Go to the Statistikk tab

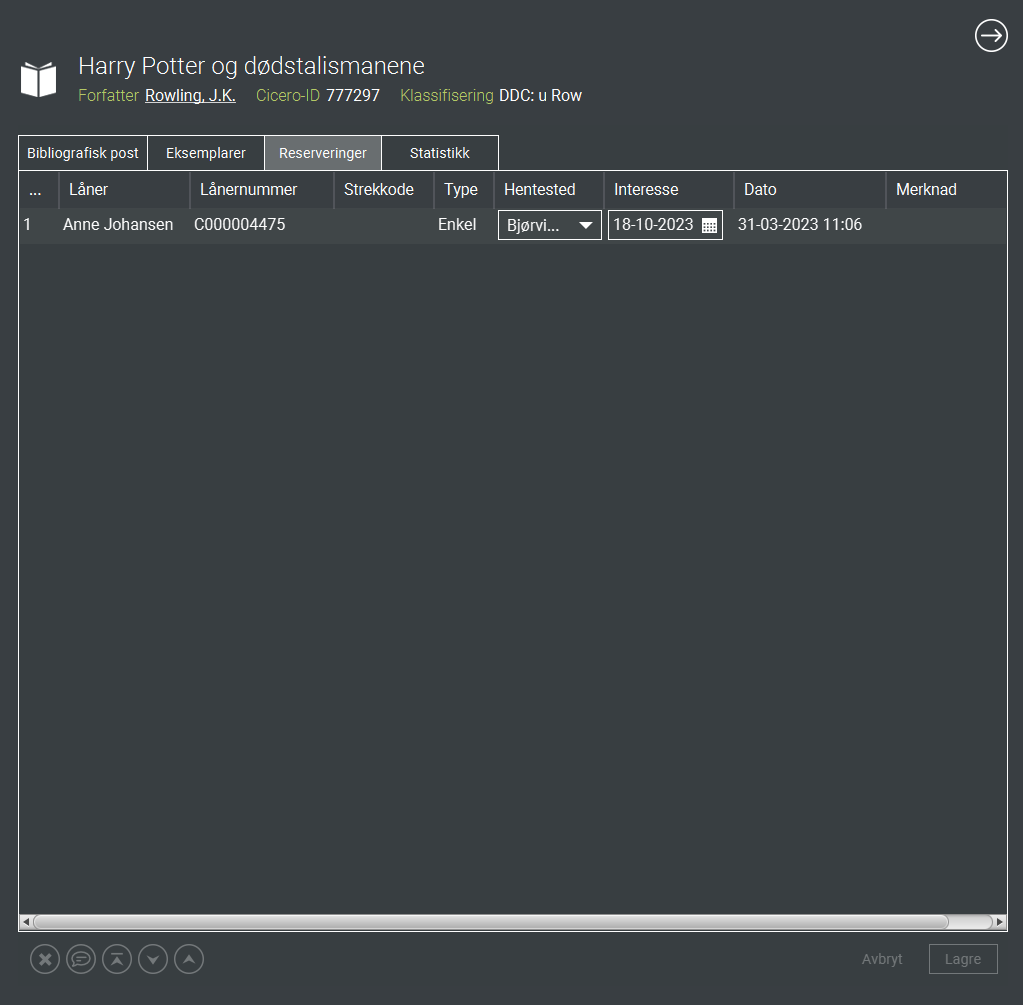click(x=440, y=153)
